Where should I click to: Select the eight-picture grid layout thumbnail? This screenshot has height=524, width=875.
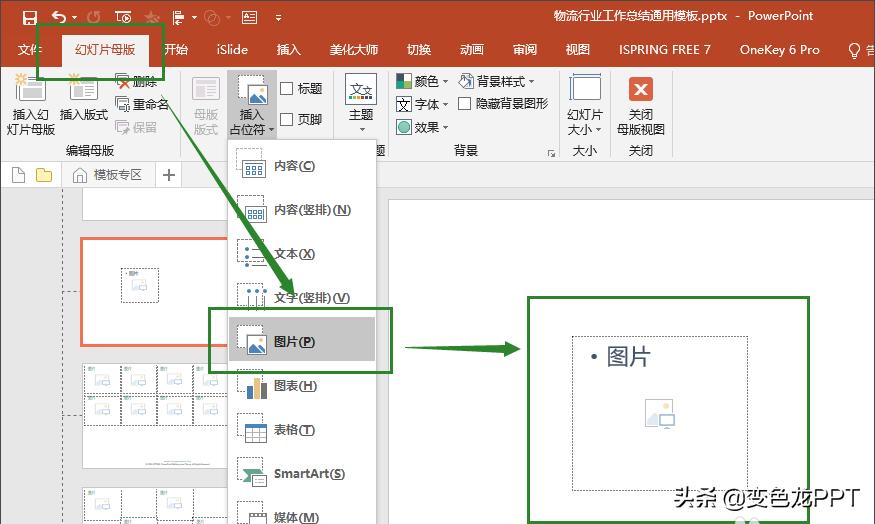pos(155,416)
